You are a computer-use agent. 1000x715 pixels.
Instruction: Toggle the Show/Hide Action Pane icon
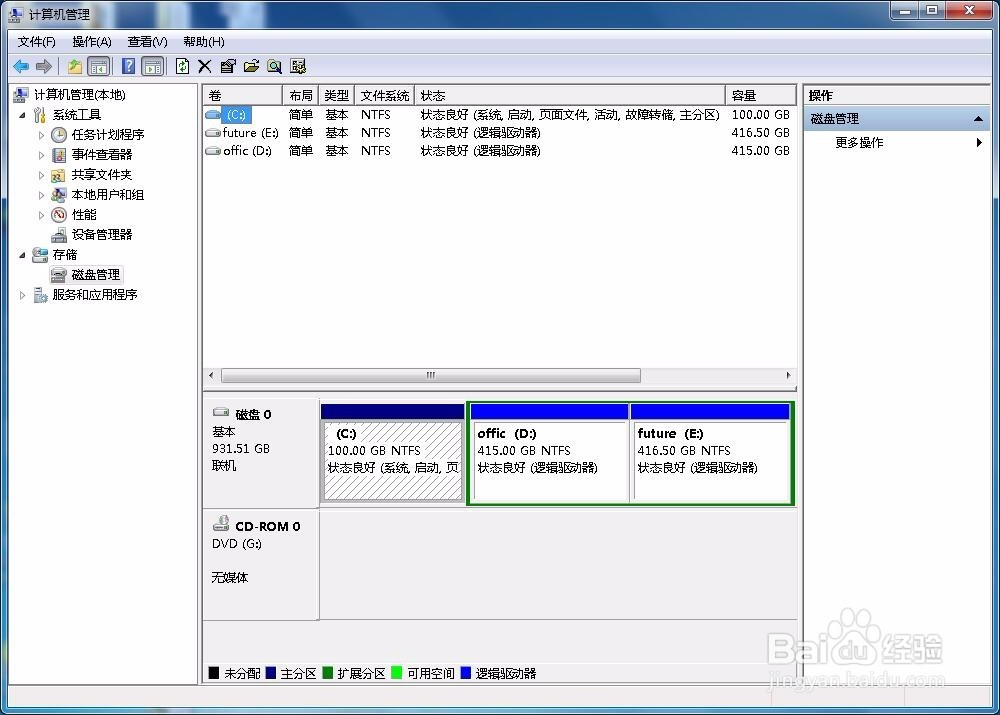153,66
